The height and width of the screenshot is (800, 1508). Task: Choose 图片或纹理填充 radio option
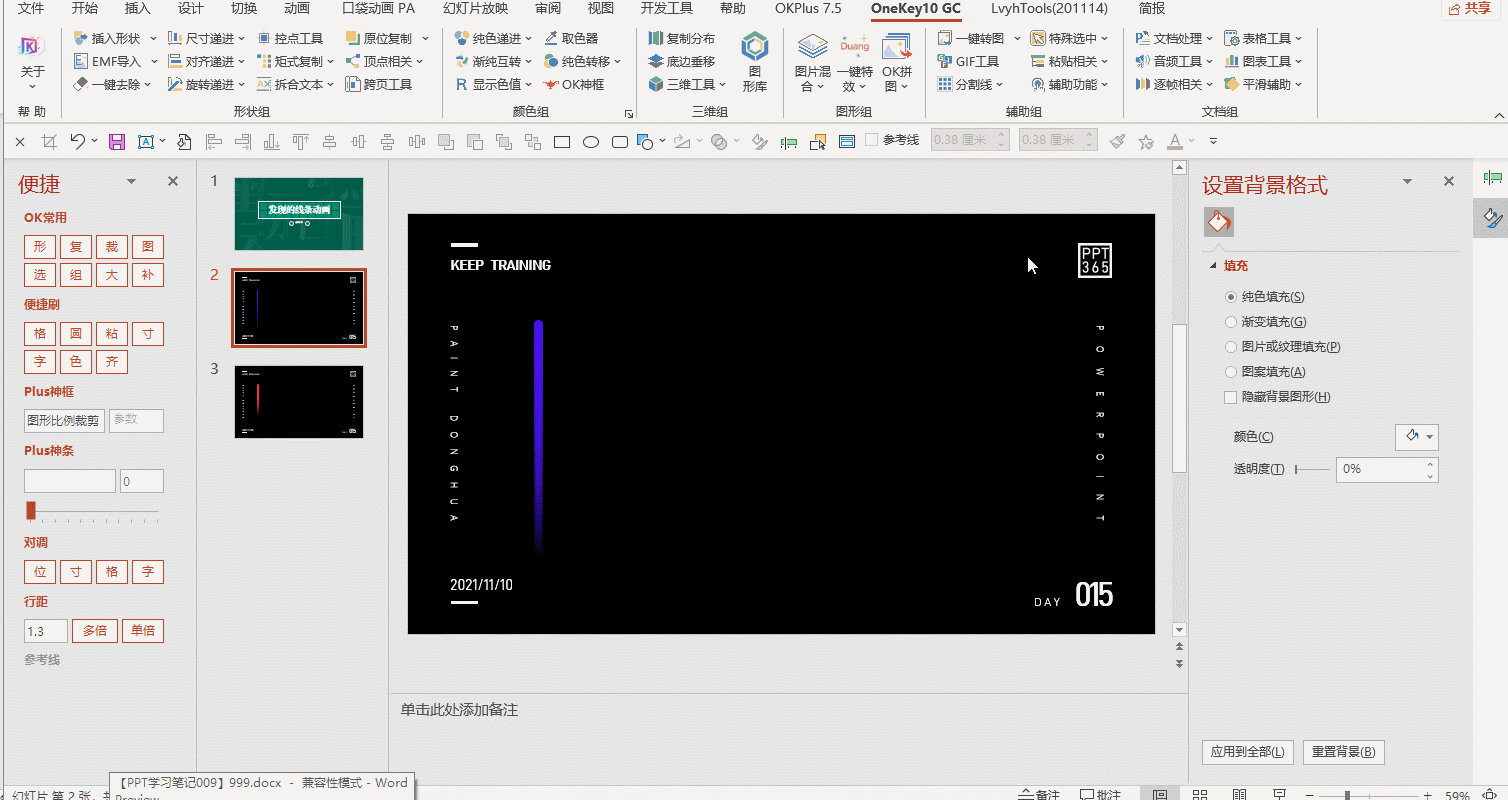click(1283, 347)
